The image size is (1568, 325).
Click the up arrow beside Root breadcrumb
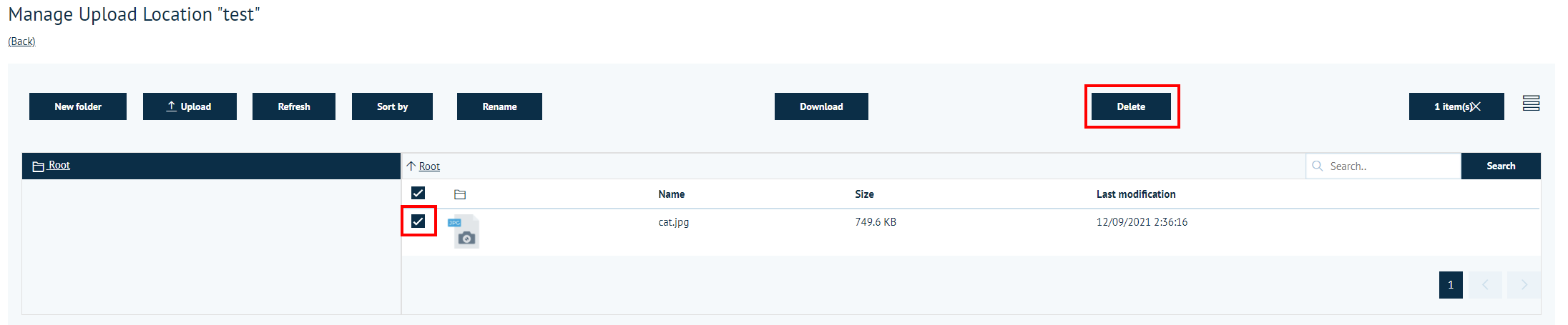(x=411, y=166)
